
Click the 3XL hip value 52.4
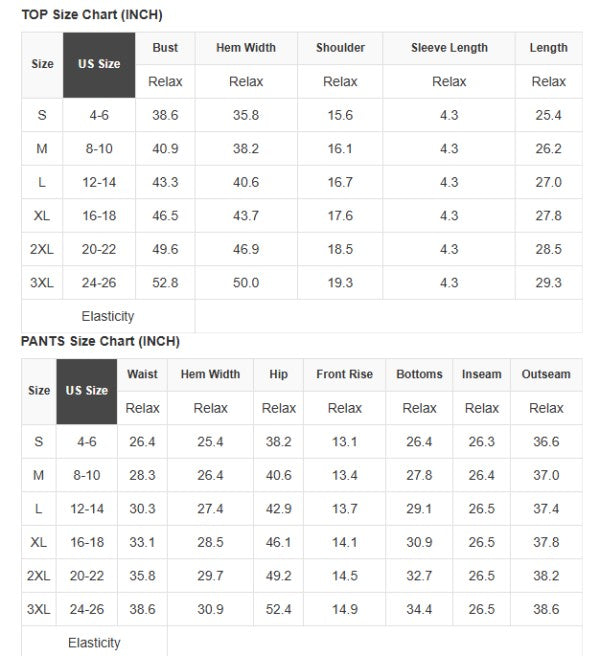[278, 609]
